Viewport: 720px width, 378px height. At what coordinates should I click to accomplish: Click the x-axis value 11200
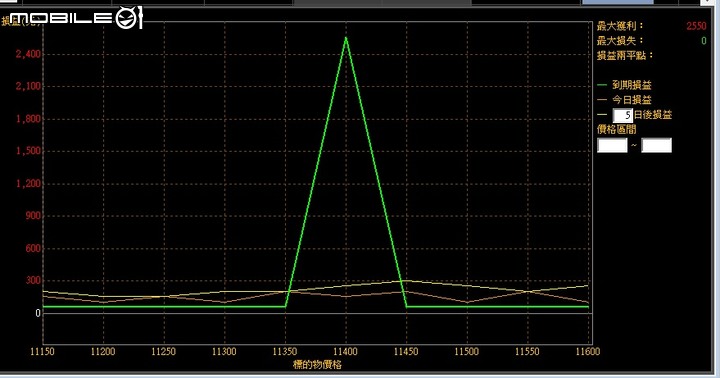tap(103, 351)
